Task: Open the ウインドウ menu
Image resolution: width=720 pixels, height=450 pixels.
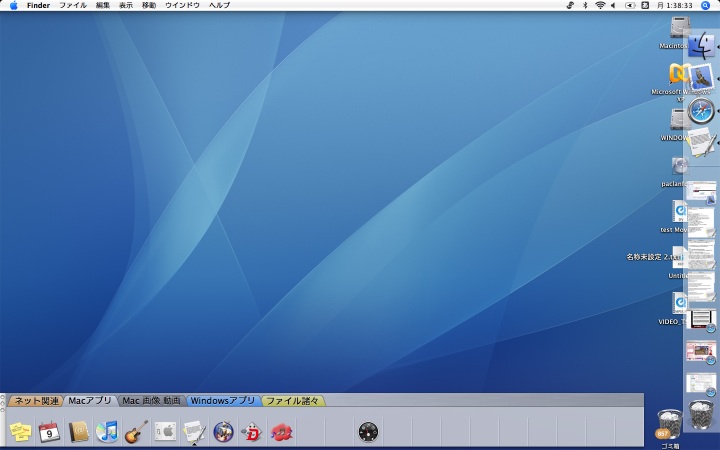Action: (x=182, y=6)
